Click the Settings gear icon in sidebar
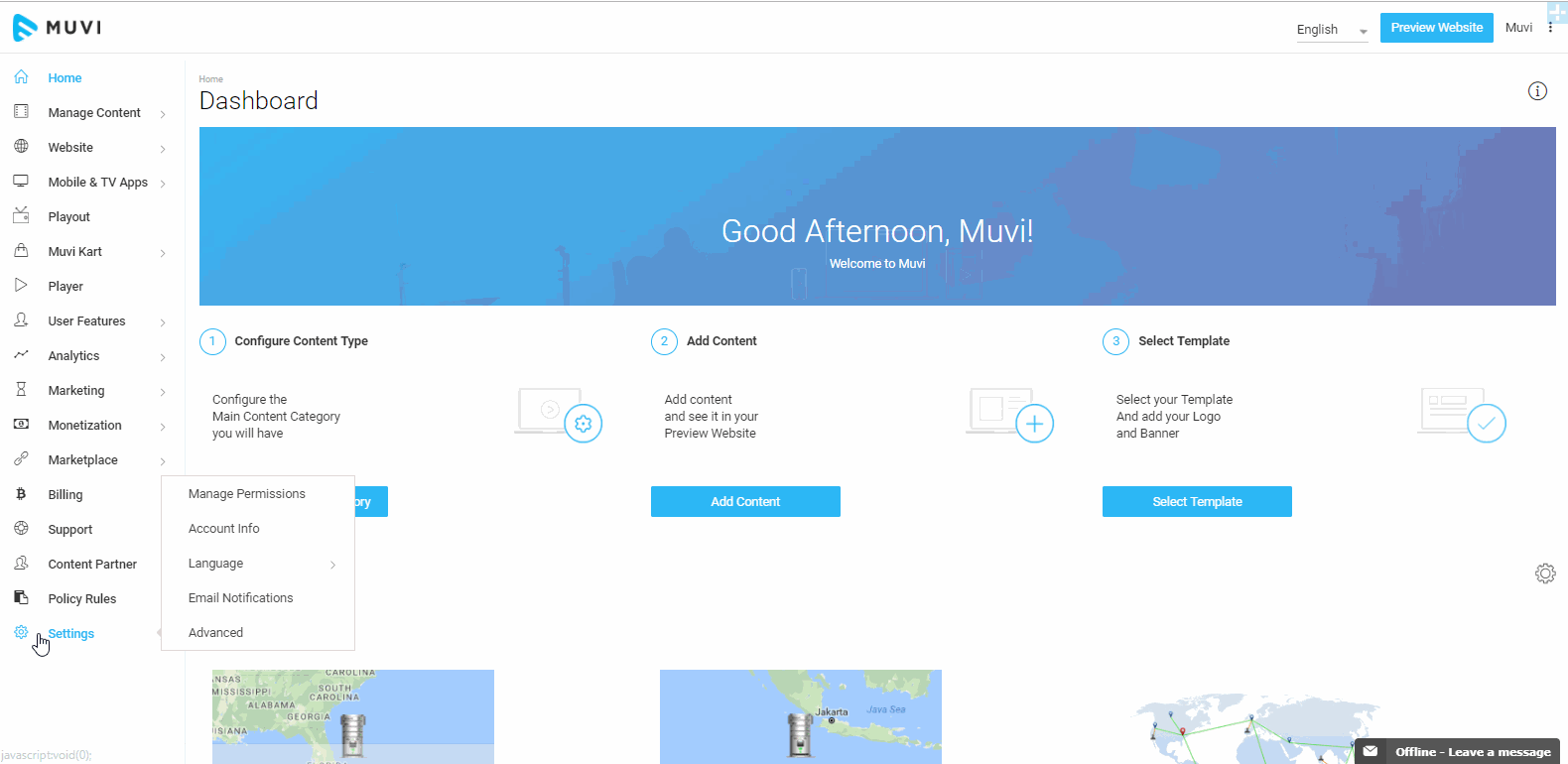Image resolution: width=1568 pixels, height=764 pixels. (x=21, y=632)
